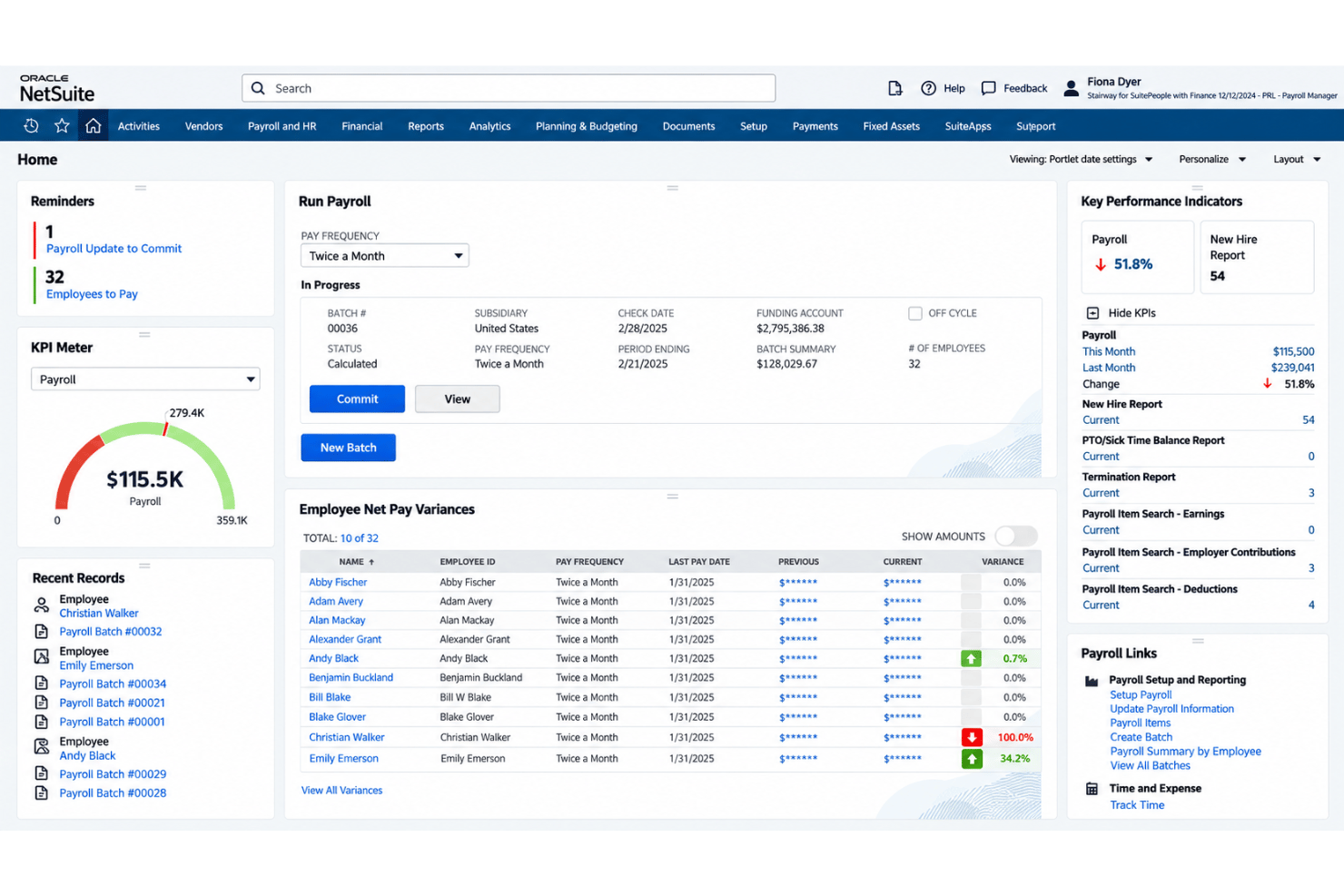The width and height of the screenshot is (1344, 896).
Task: Click the Fiona Dyer user profile icon
Action: coord(1072,88)
